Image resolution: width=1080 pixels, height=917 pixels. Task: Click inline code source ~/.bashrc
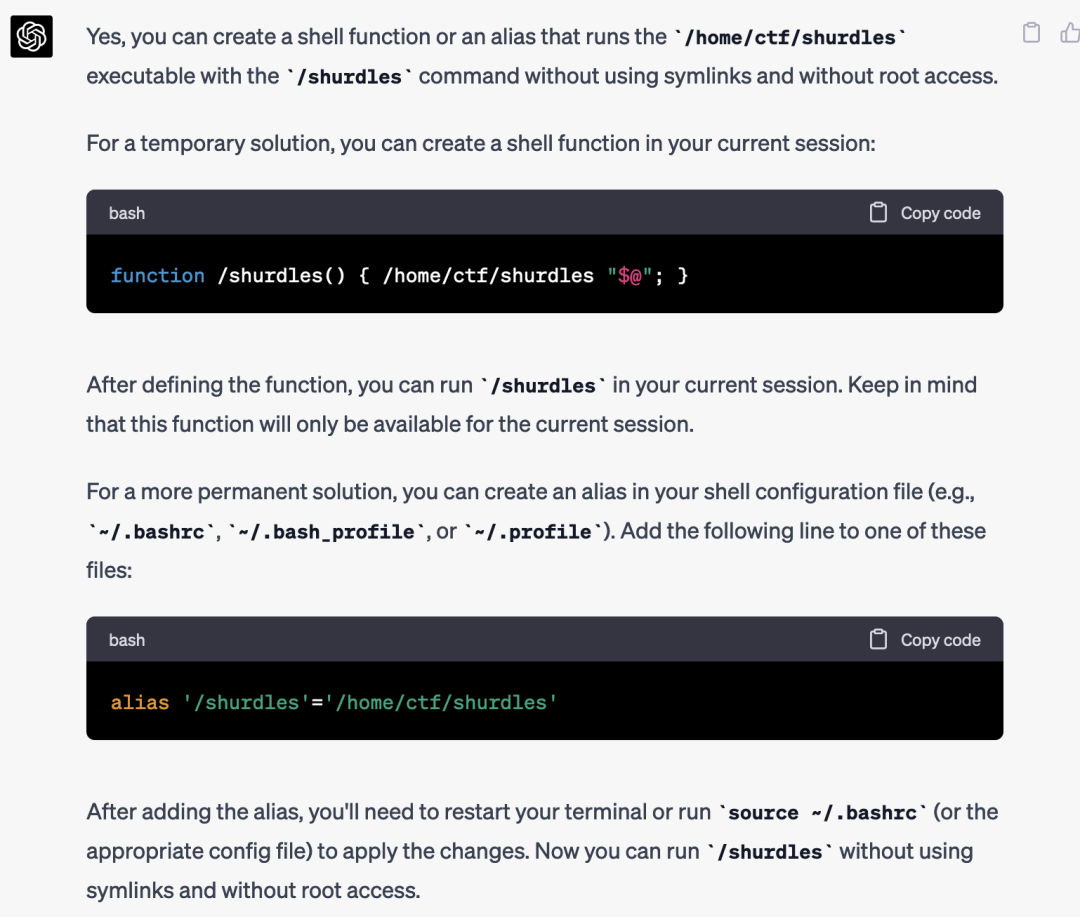[x=823, y=813]
